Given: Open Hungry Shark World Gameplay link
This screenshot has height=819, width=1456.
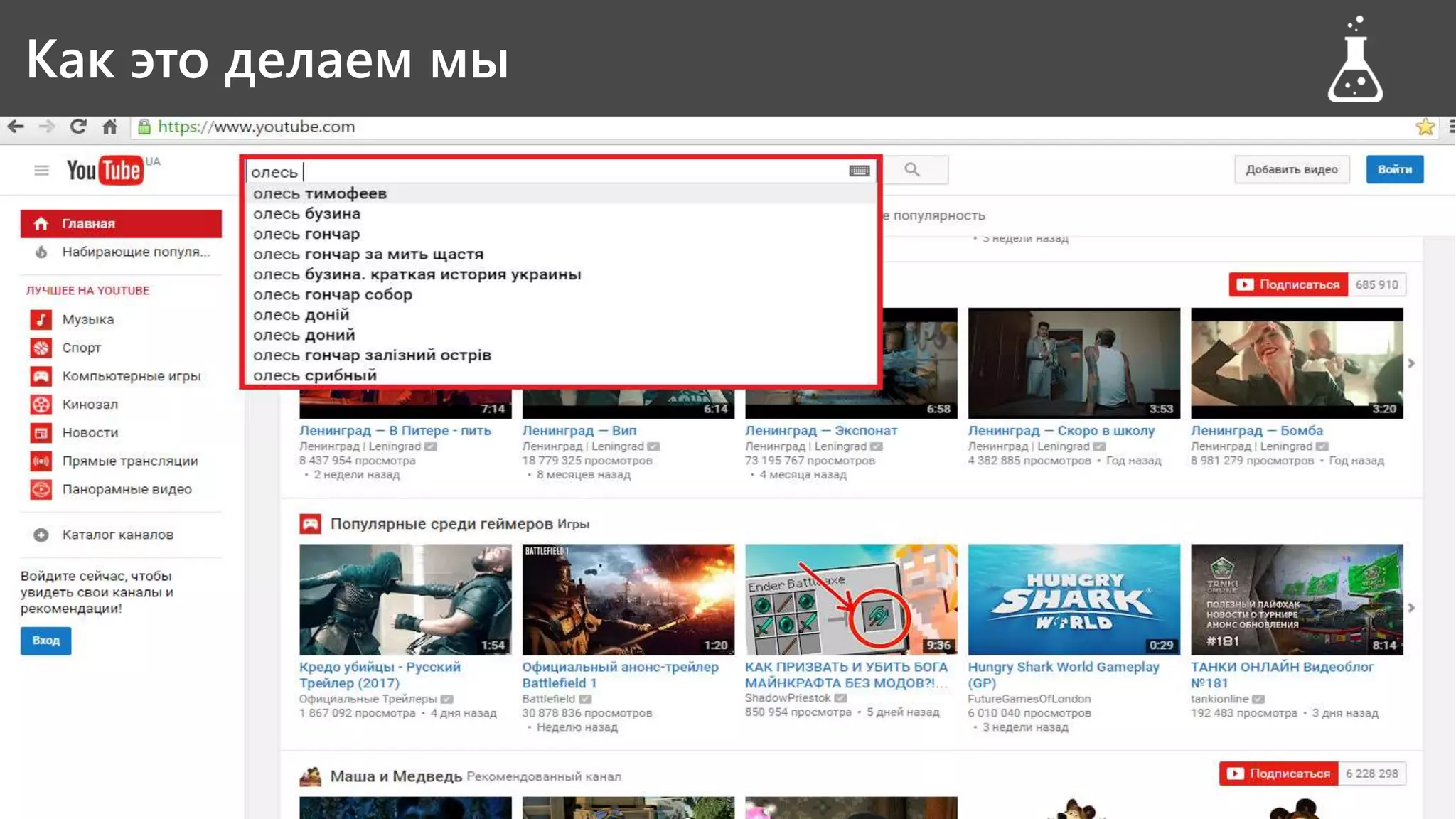Looking at the screenshot, I should 1064,675.
